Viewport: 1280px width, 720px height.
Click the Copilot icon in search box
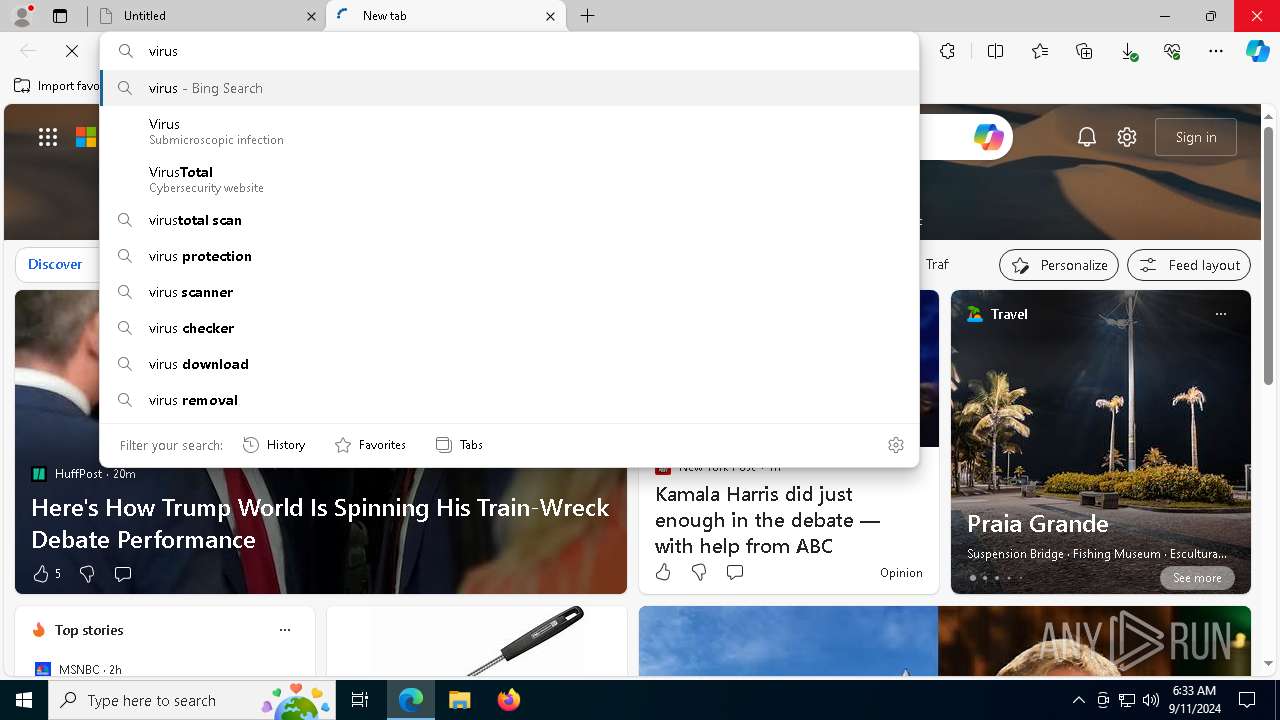(x=988, y=137)
